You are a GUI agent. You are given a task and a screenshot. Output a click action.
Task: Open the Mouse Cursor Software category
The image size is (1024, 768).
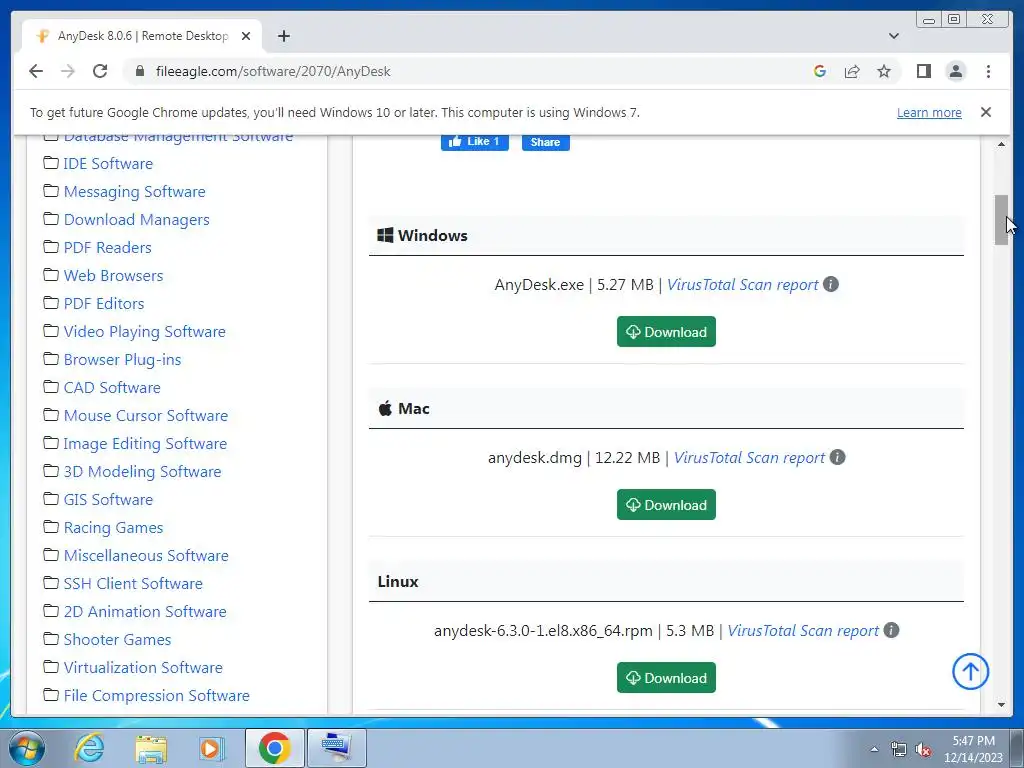(x=146, y=416)
